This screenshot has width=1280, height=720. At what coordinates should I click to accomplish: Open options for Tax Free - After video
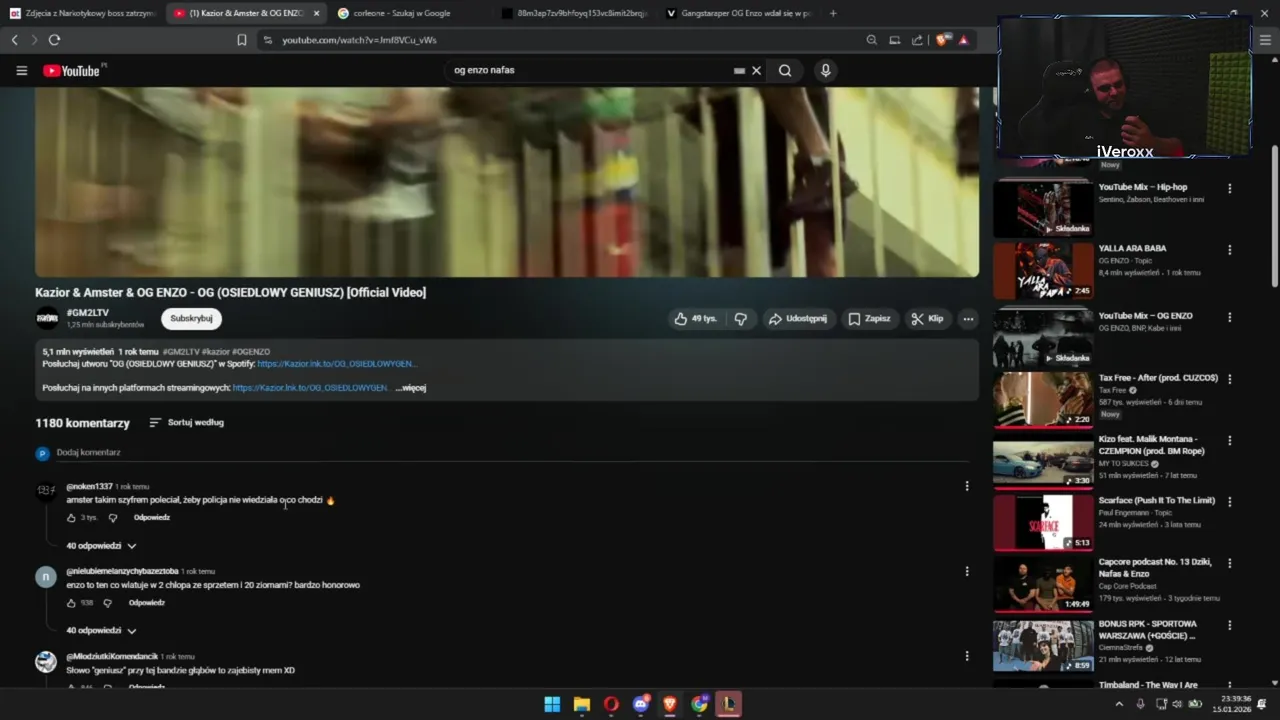pos(1229,379)
